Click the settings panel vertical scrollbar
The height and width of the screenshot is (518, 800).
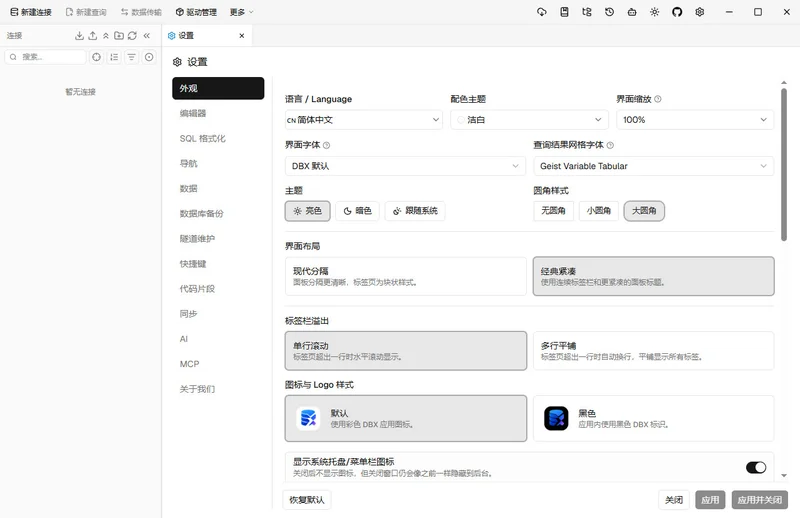pyautogui.click(x=784, y=164)
